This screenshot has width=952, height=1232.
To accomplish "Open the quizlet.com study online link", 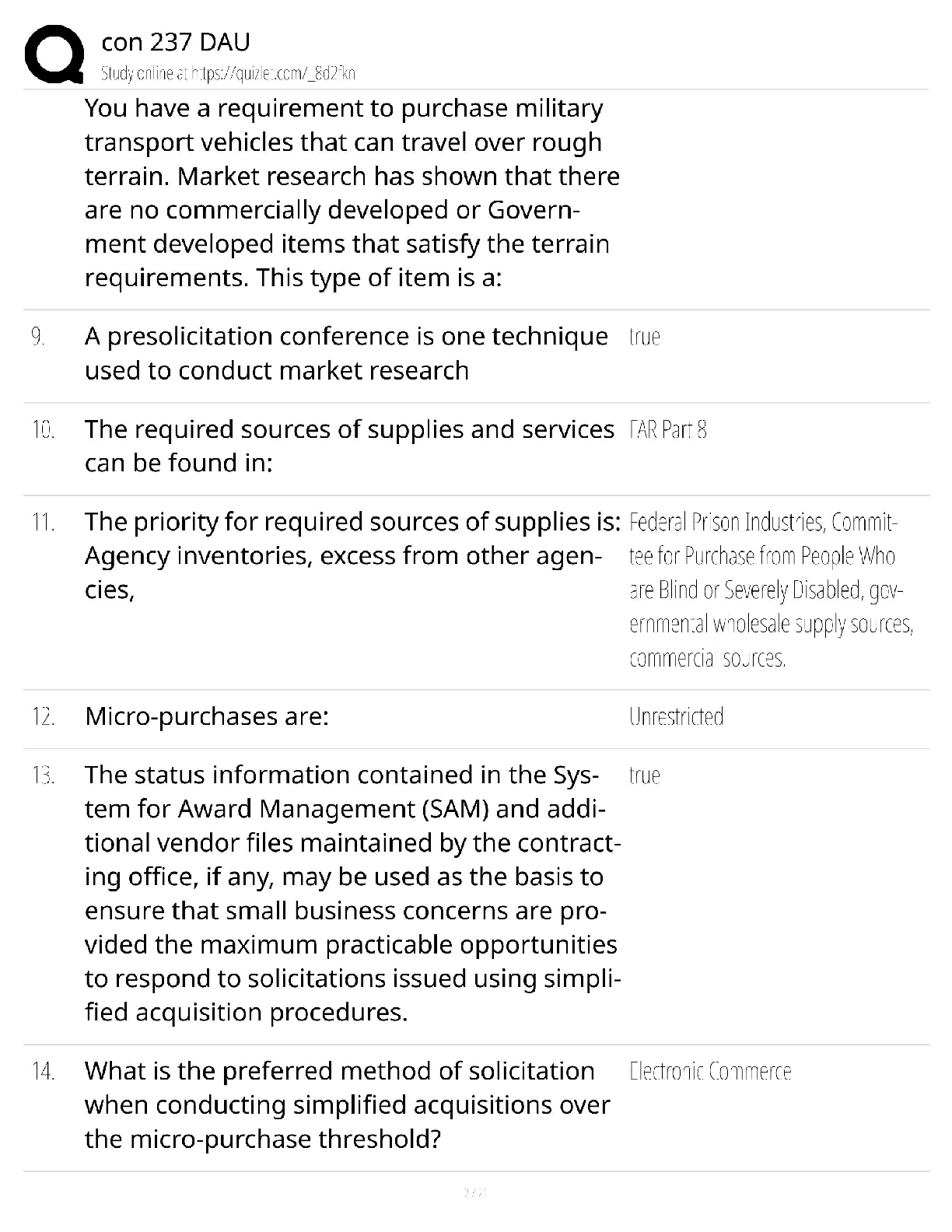I will click(x=228, y=74).
